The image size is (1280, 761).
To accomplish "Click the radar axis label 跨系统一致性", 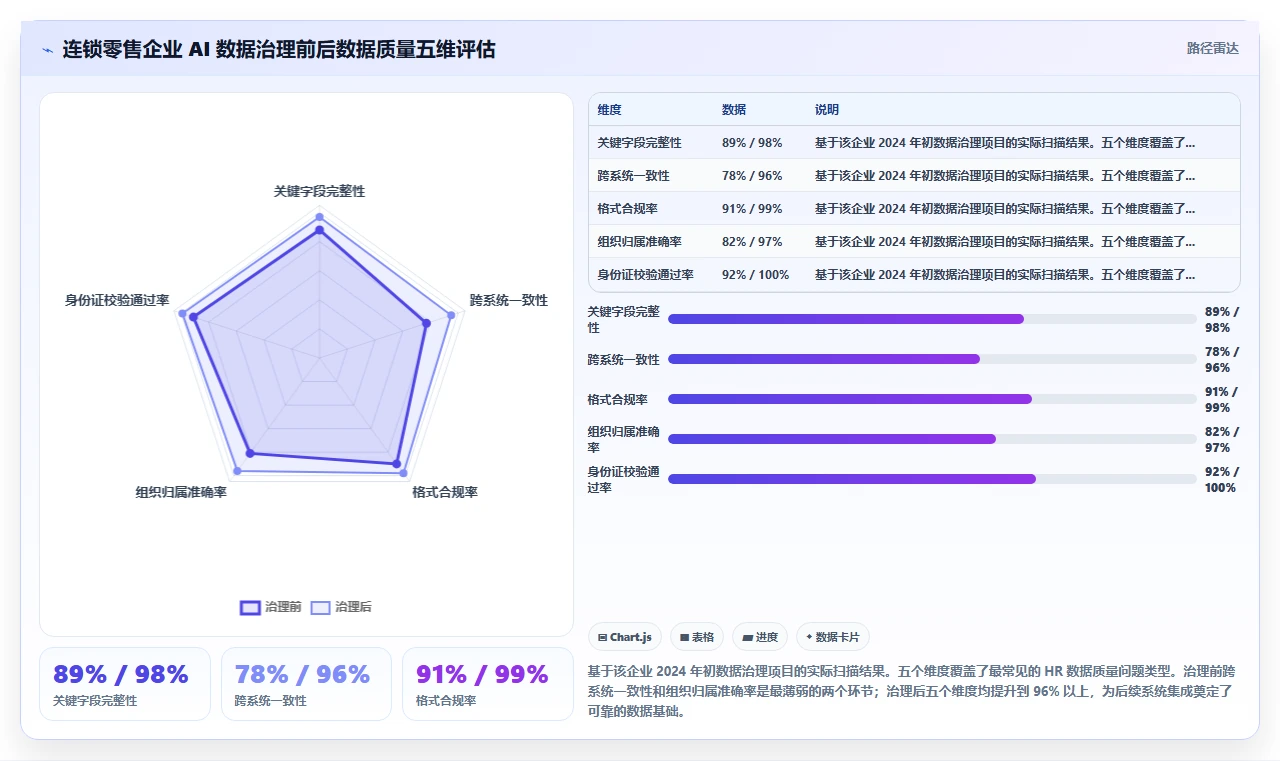I will 509,300.
